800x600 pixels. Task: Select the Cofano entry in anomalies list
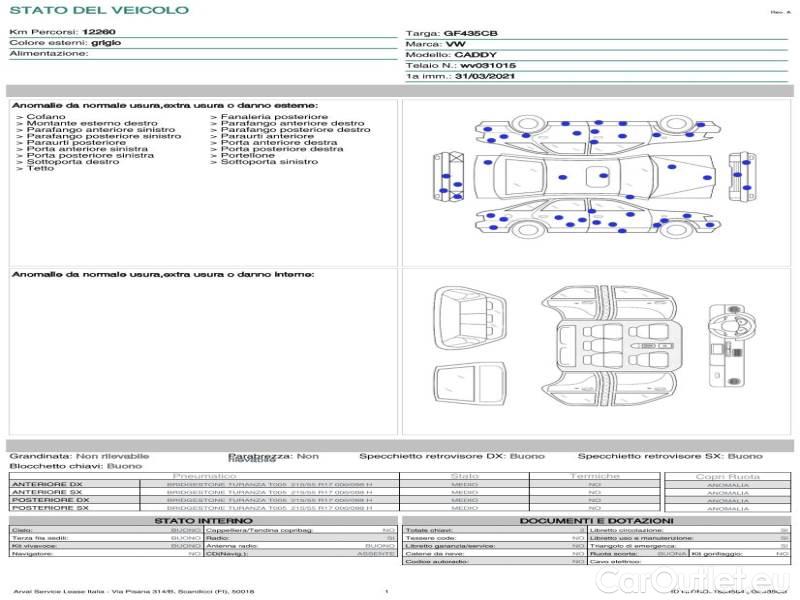tap(47, 117)
